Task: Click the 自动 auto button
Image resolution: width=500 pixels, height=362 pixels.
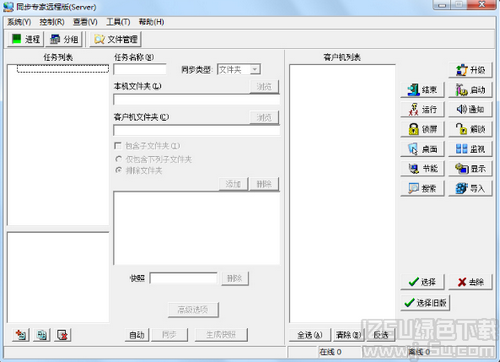Action: tap(137, 335)
